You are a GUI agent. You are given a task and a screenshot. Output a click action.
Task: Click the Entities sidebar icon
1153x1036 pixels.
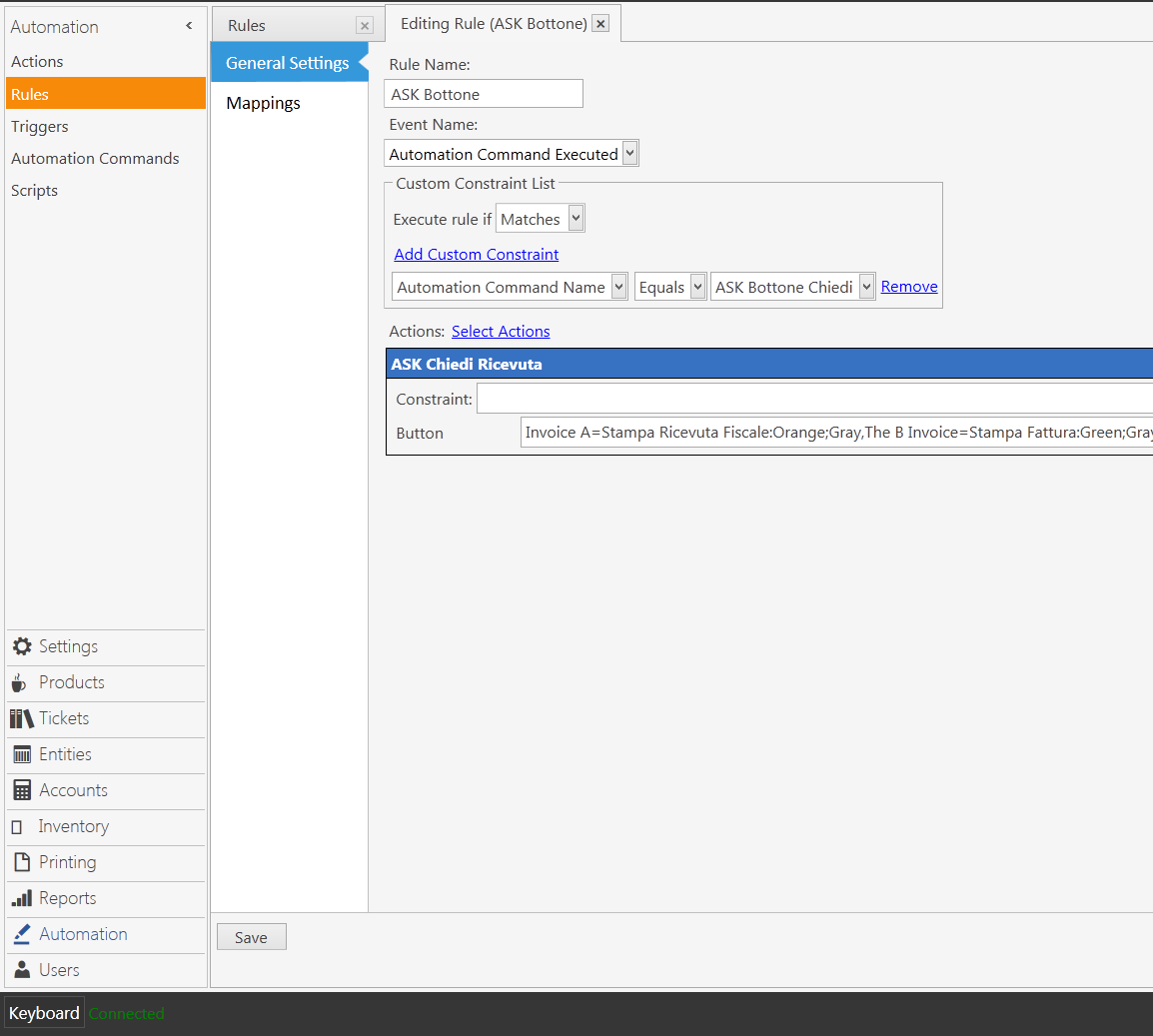pyautogui.click(x=21, y=754)
